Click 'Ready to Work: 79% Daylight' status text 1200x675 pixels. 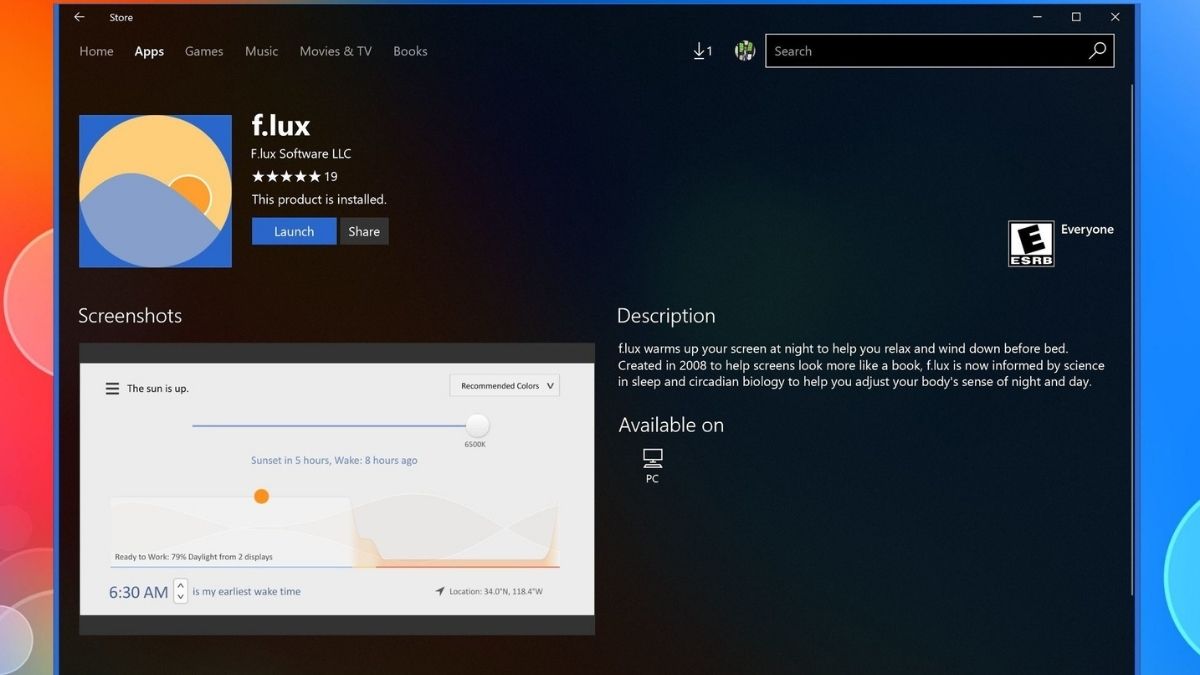(x=193, y=557)
